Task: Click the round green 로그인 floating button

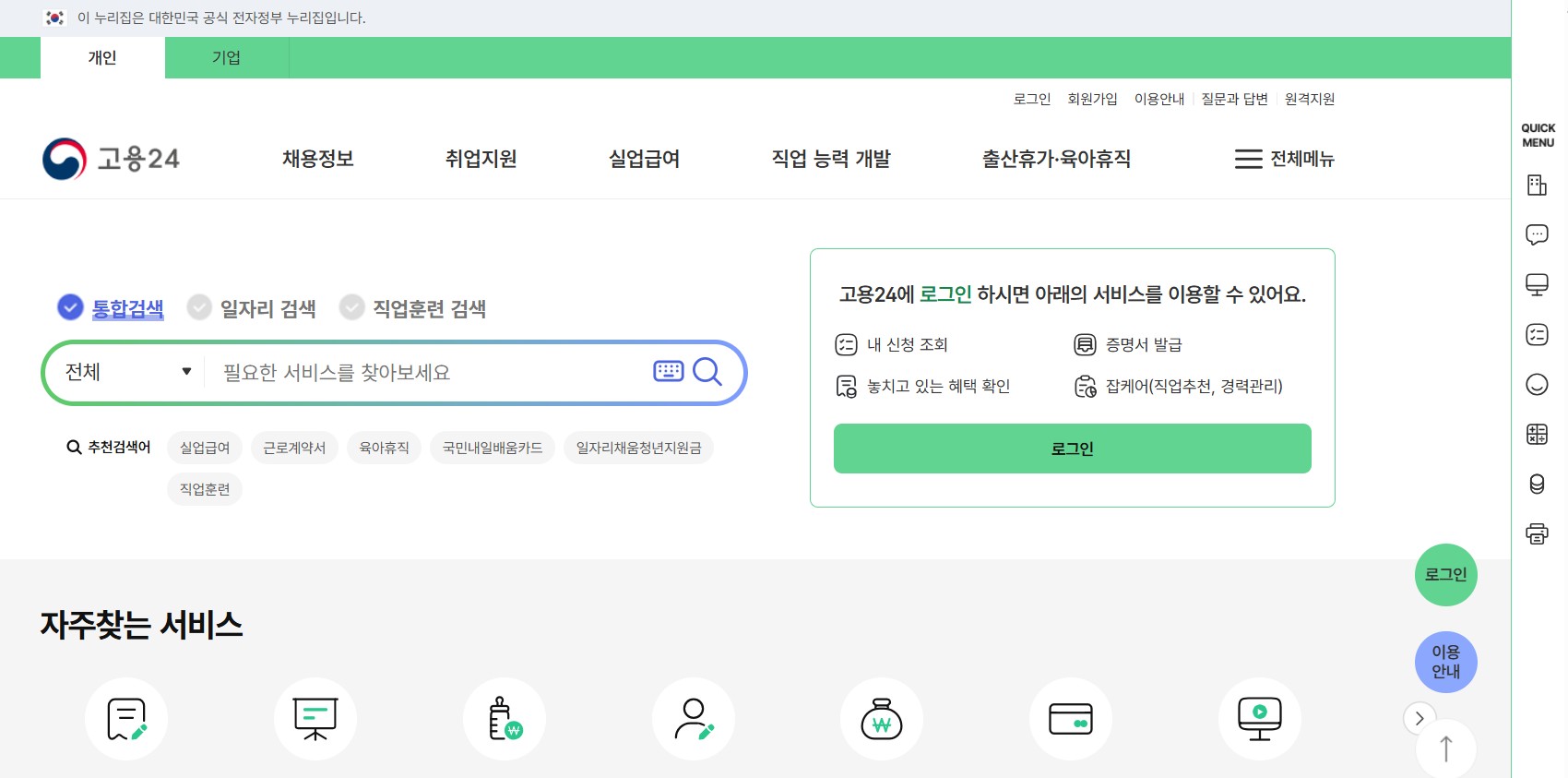Action: (x=1446, y=575)
